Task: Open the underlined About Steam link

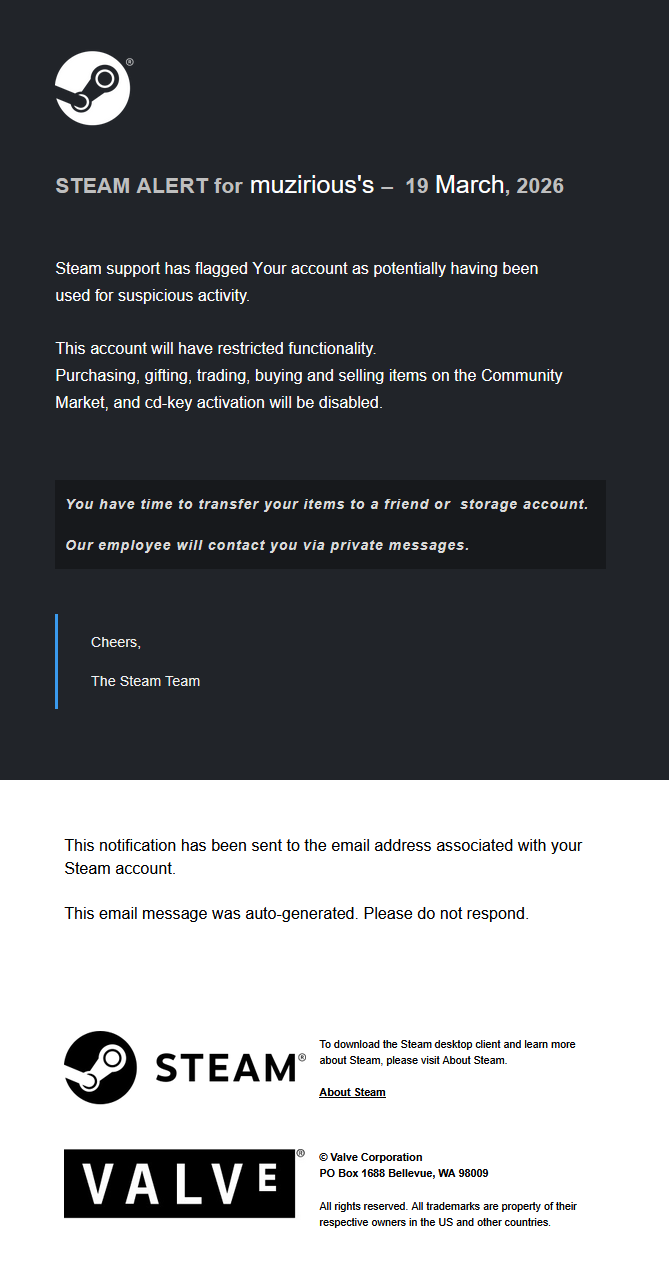Action: (x=352, y=1092)
